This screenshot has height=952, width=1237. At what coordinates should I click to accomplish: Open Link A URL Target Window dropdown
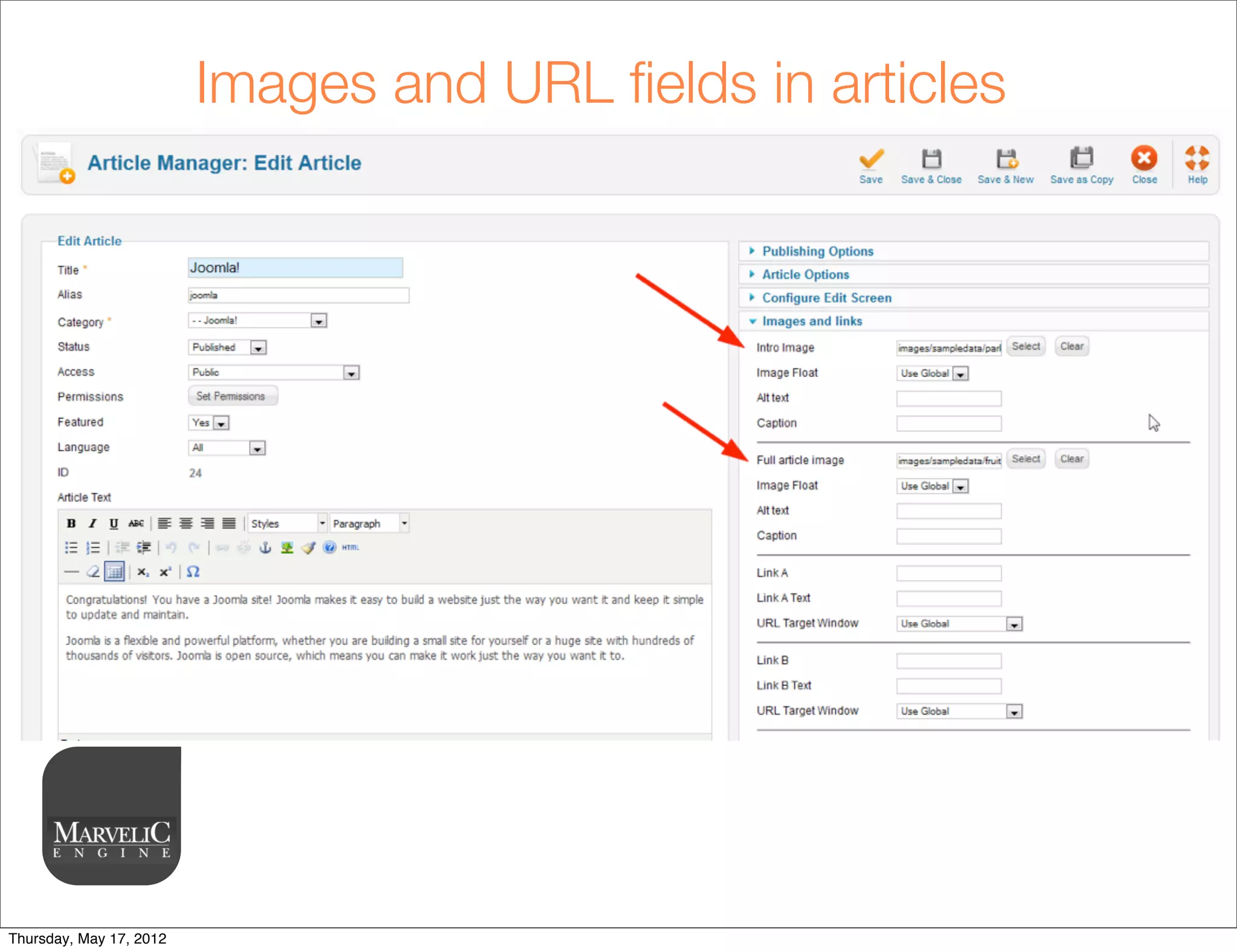pos(959,623)
